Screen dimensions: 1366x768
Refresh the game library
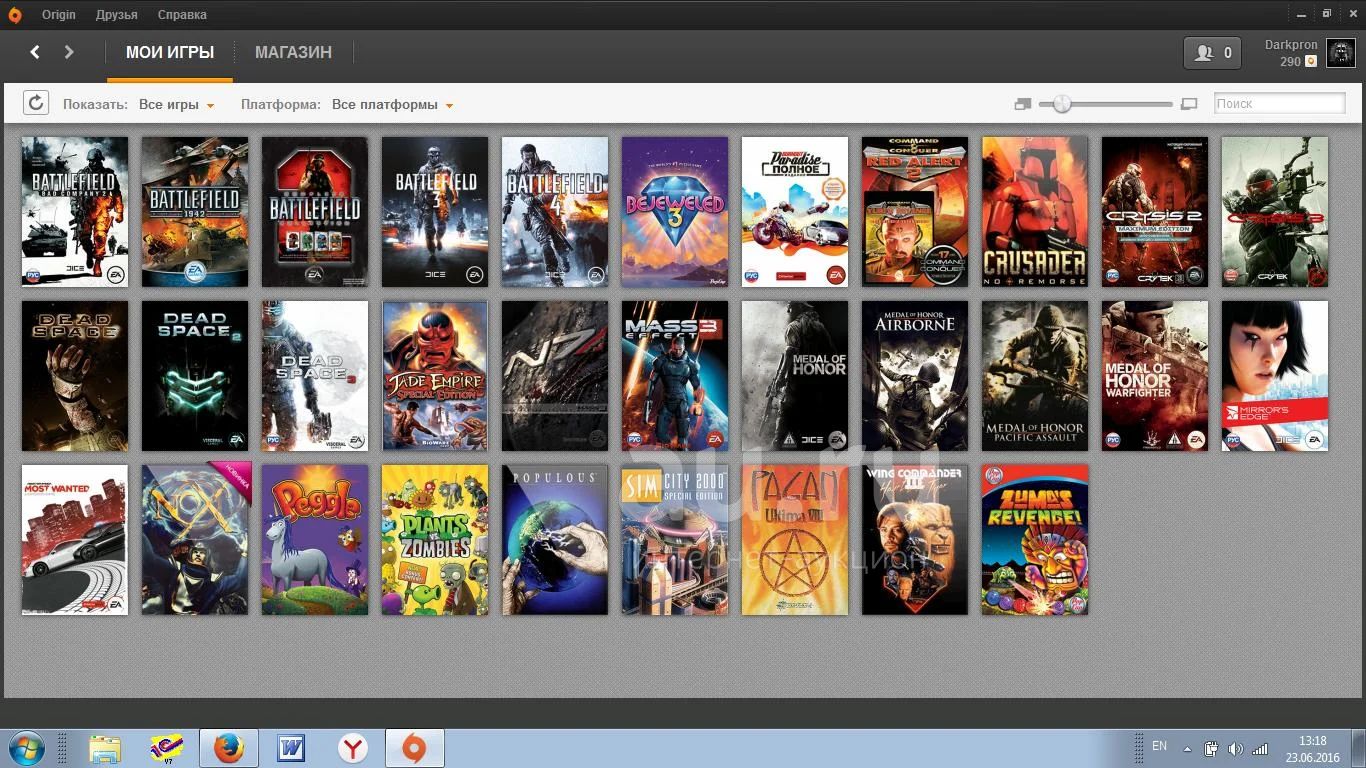(x=35, y=103)
